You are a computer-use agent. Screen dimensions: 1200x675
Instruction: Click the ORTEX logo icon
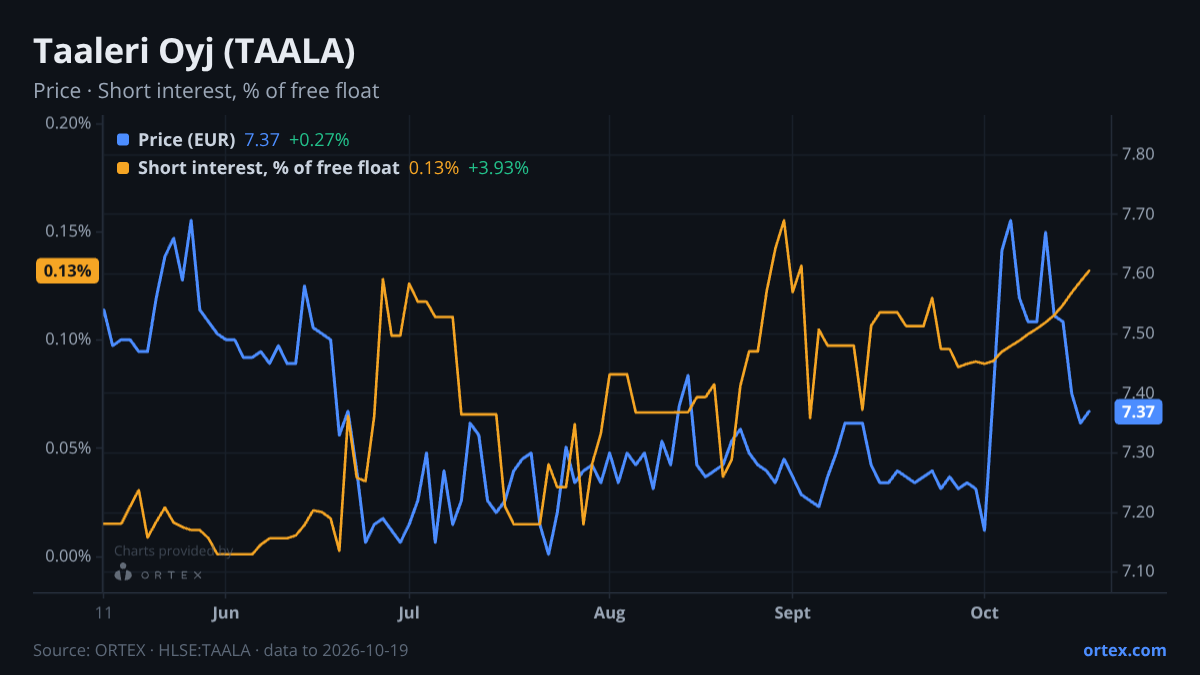pyautogui.click(x=123, y=574)
